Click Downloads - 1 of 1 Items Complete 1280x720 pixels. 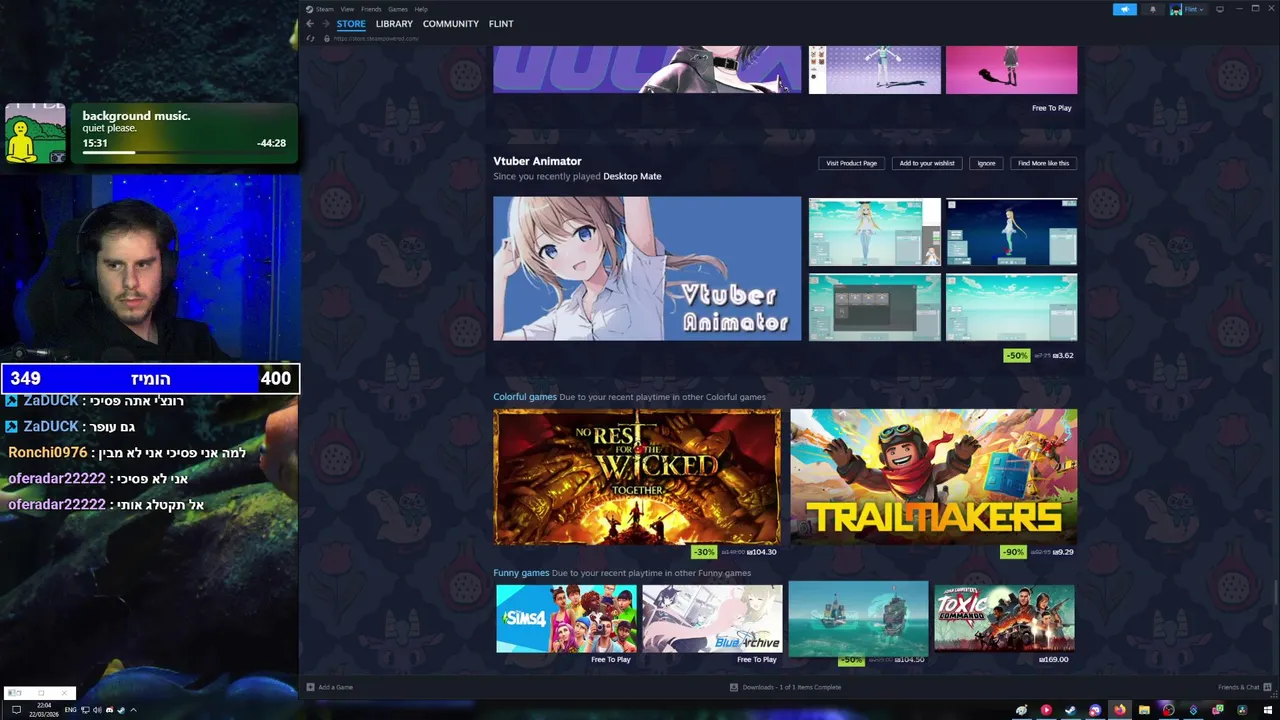(x=791, y=687)
